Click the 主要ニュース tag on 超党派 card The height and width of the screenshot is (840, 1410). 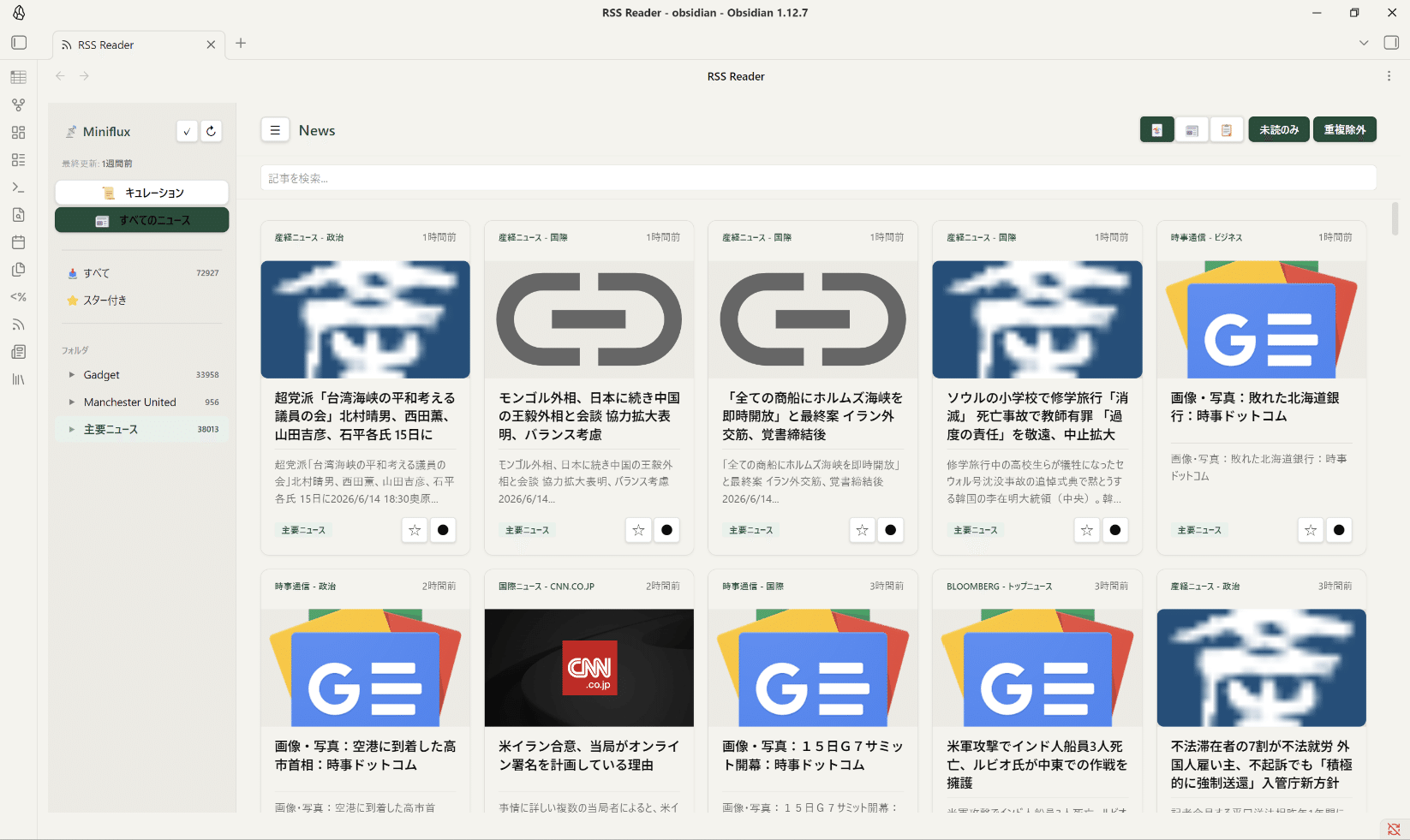pos(304,530)
